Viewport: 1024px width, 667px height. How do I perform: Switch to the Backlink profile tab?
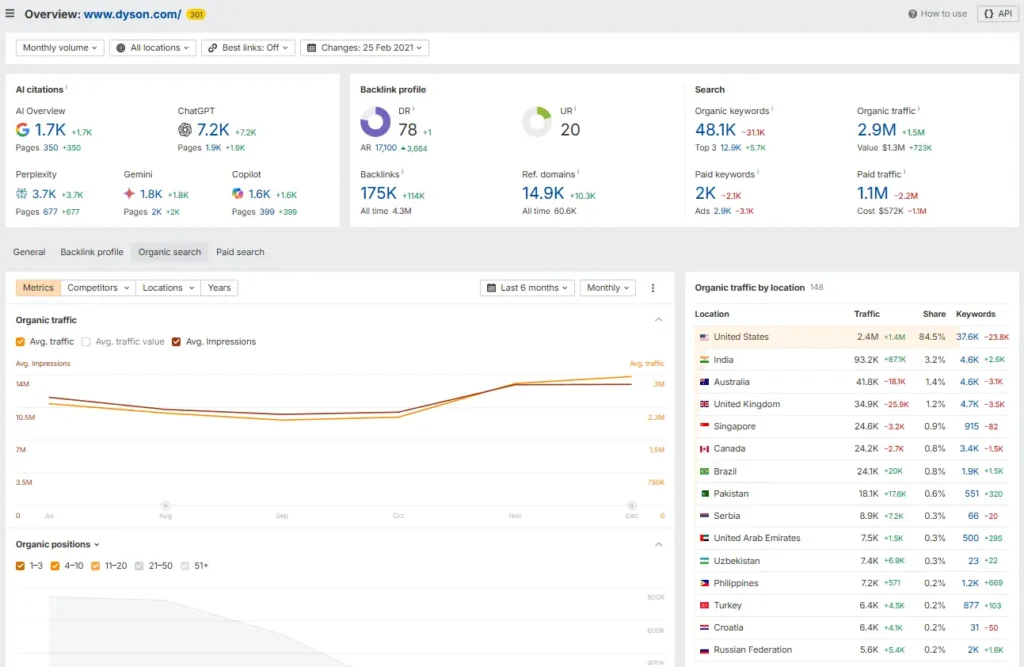tap(91, 252)
